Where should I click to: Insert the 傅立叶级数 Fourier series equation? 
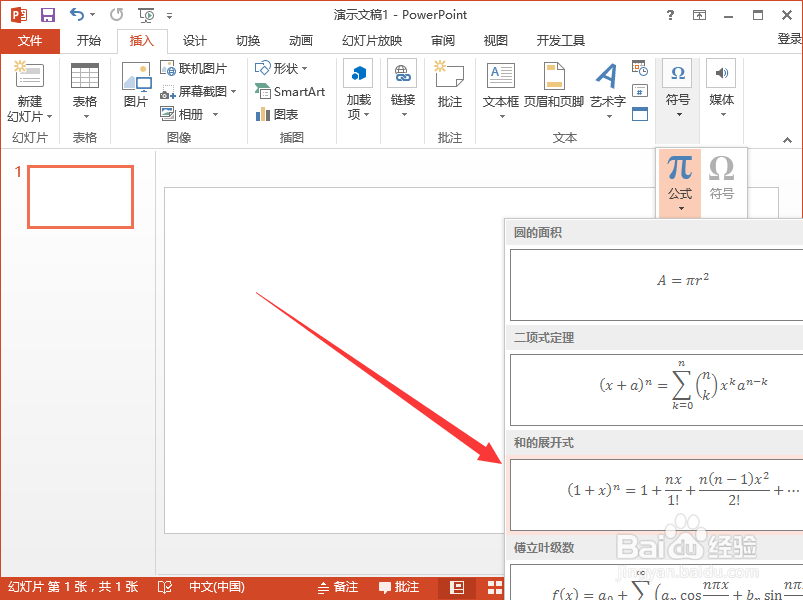tap(657, 582)
